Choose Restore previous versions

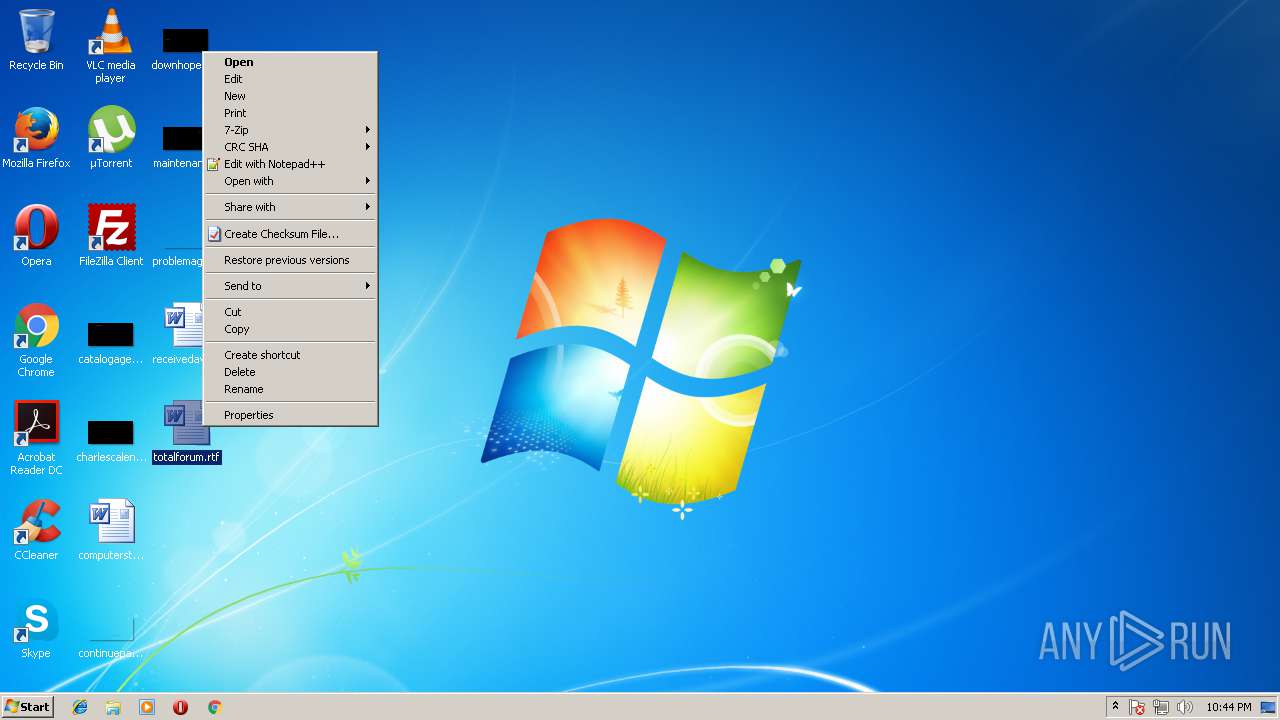click(x=290, y=260)
